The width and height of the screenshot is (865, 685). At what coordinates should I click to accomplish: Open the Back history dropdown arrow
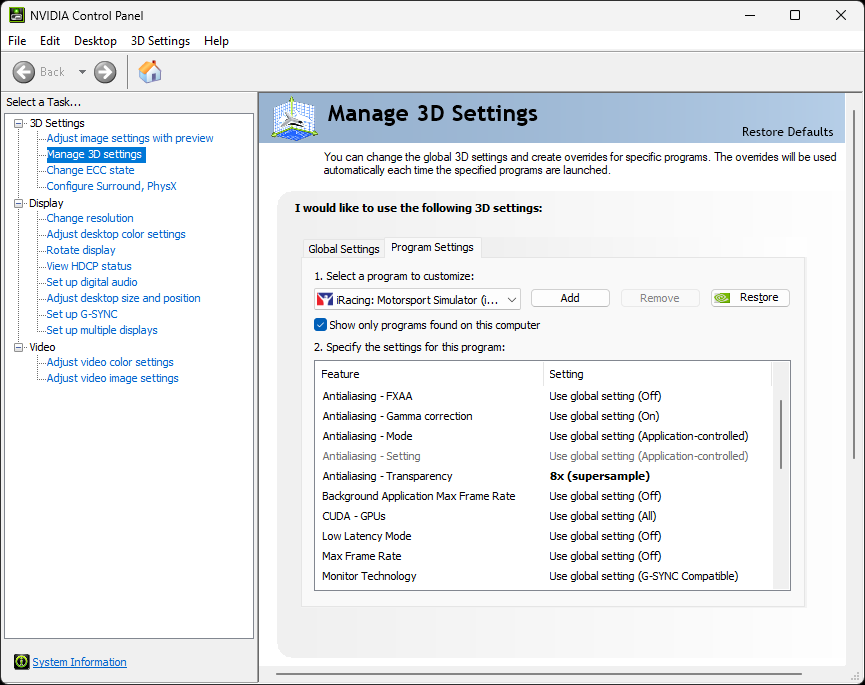click(82, 72)
